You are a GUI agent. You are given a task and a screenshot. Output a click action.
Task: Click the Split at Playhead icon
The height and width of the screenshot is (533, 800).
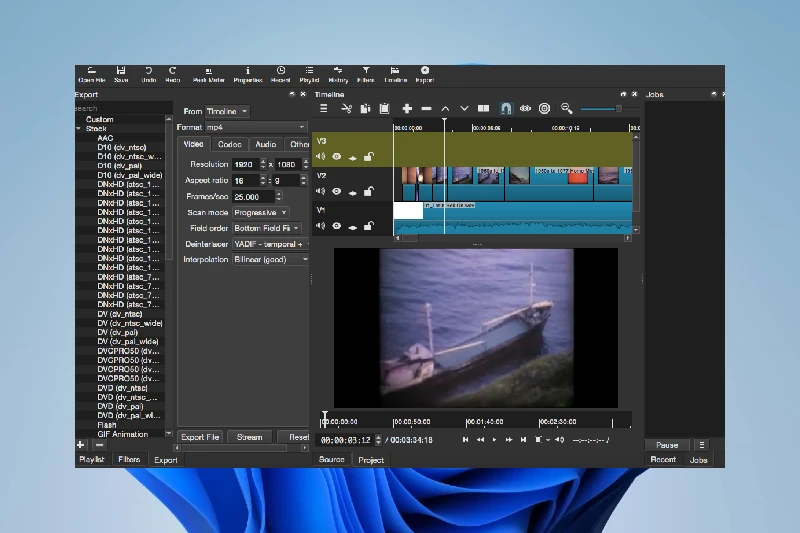[483, 109]
